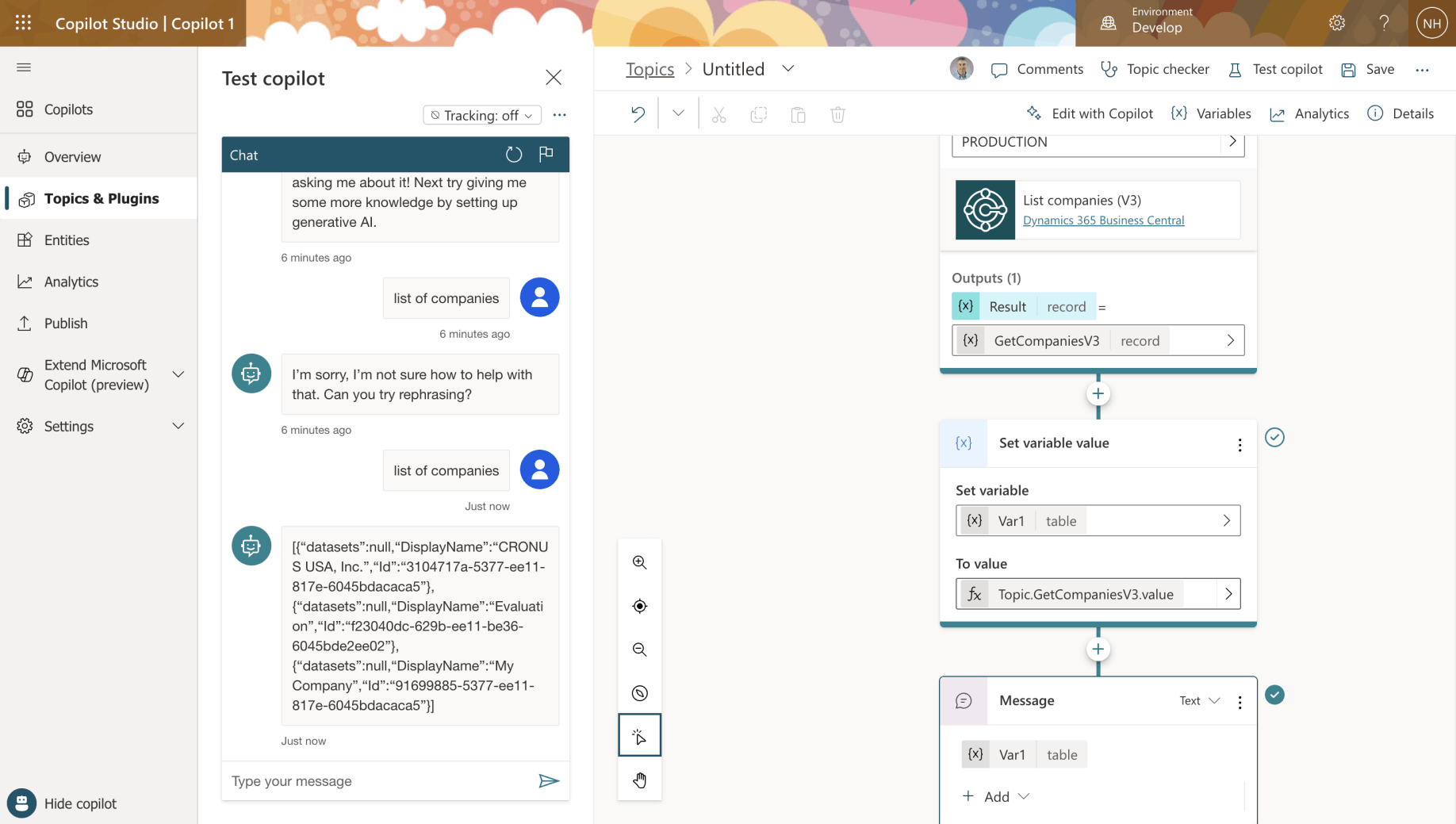Screen dimensions: 1456x824
Task: Show topic Details
Action: pos(1400,113)
